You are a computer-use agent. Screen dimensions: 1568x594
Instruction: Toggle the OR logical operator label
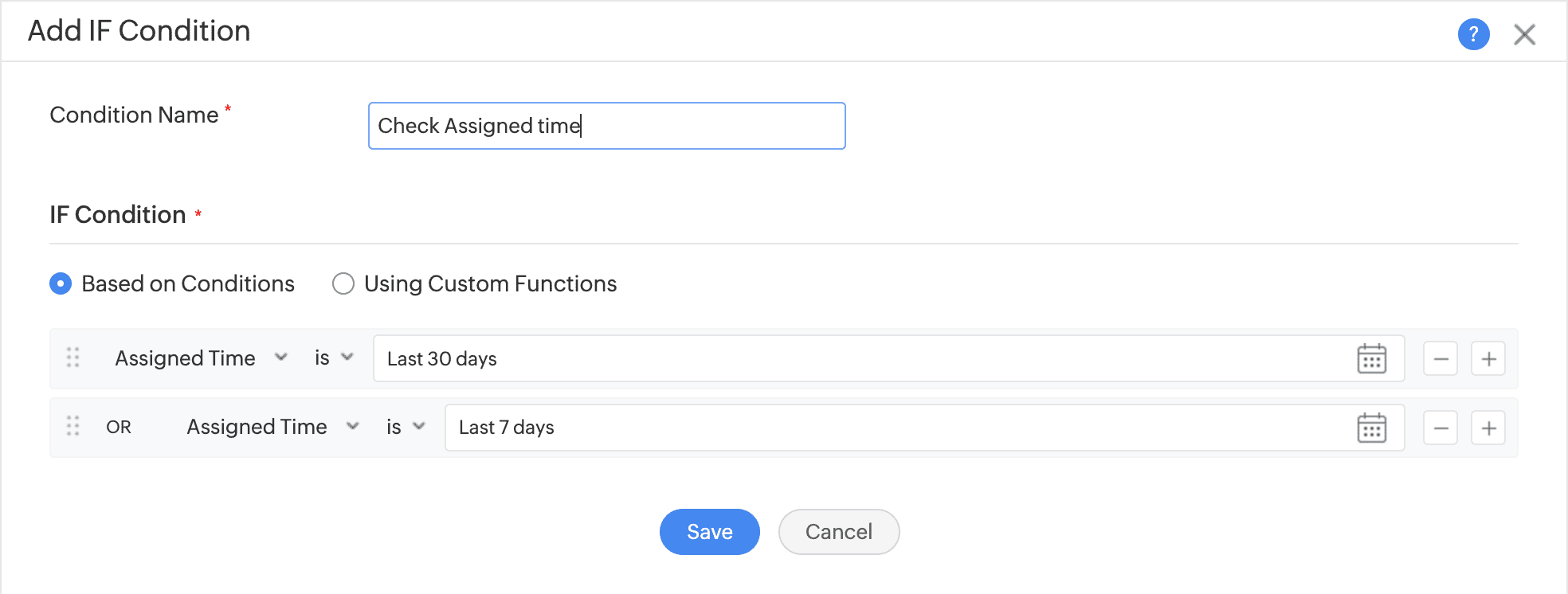(119, 428)
